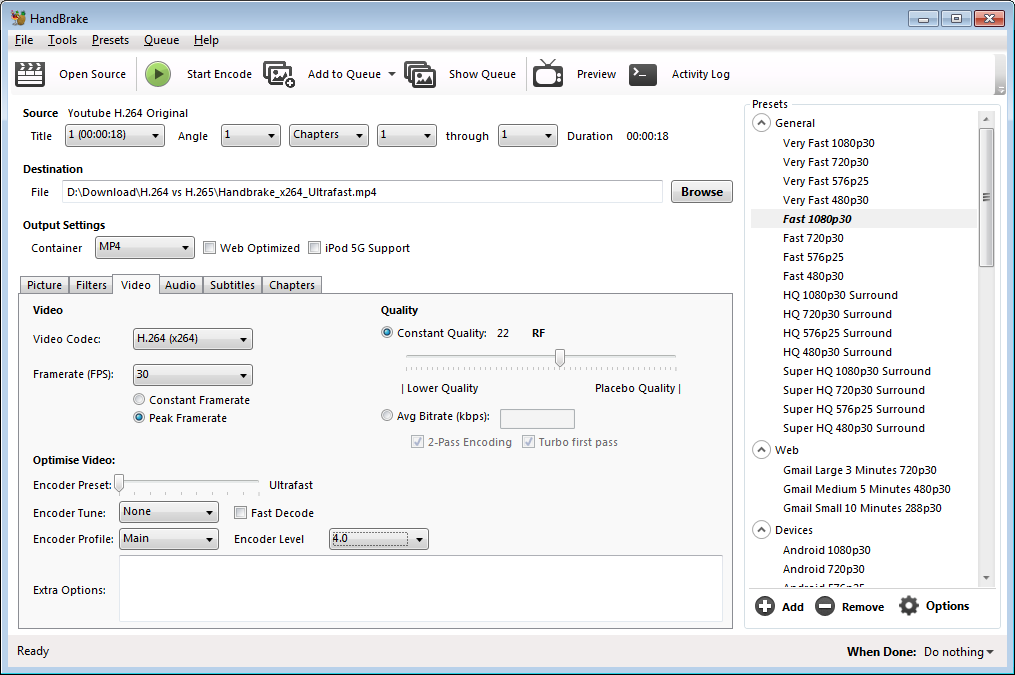Click the Add to Queue picture icon

coord(279,74)
